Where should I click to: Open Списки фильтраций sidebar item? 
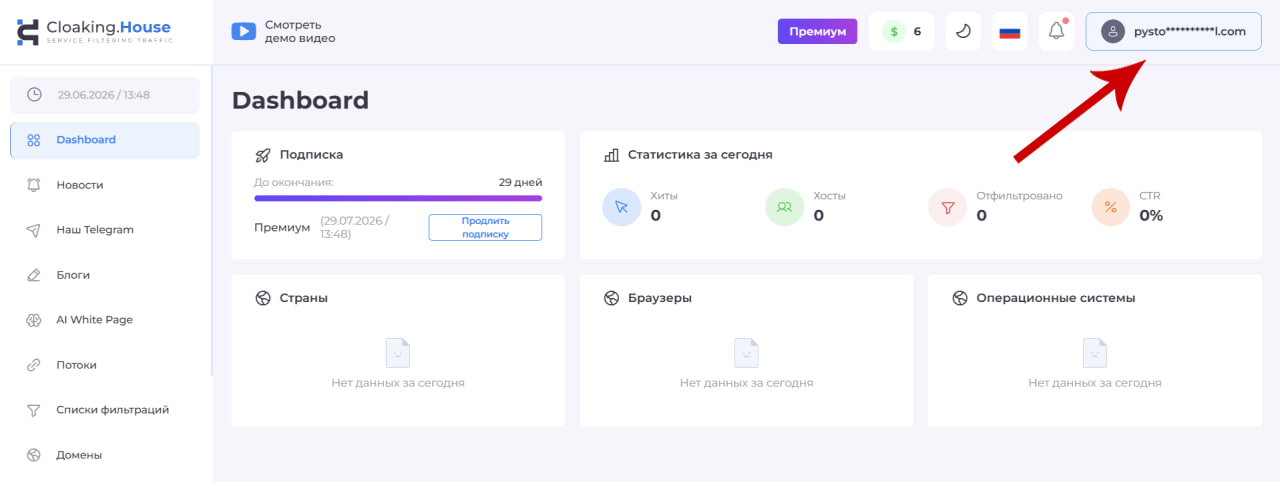tap(105, 410)
